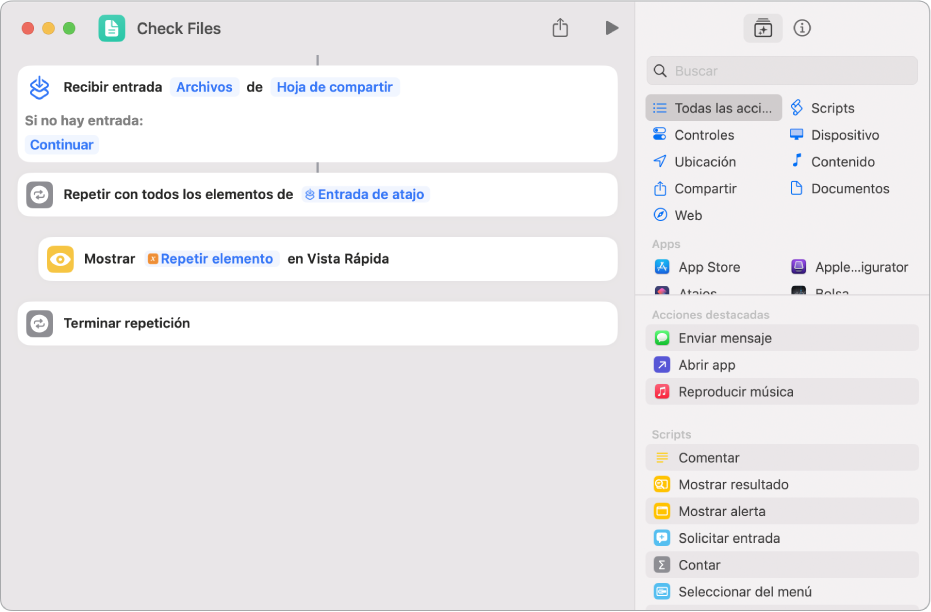Choose the Documentos category

pos(849,188)
